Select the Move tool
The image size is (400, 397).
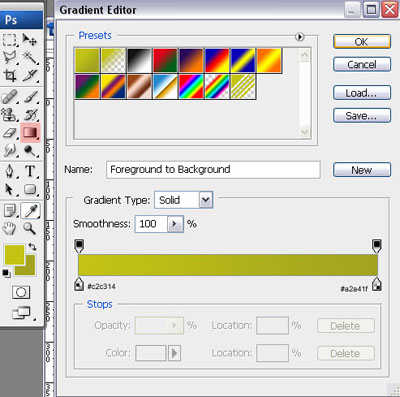[x=30, y=40]
